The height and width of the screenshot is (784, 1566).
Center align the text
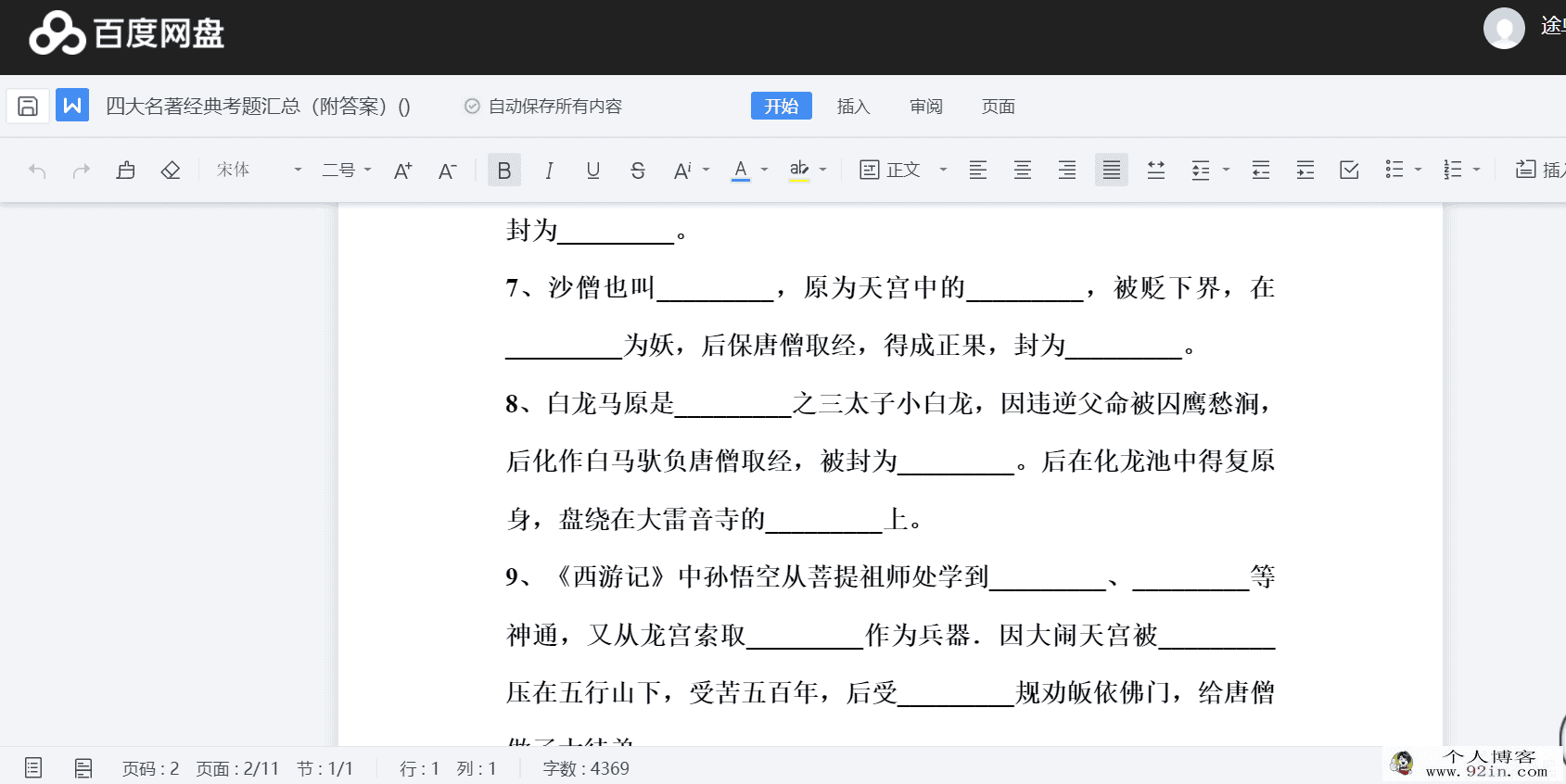[1023, 171]
